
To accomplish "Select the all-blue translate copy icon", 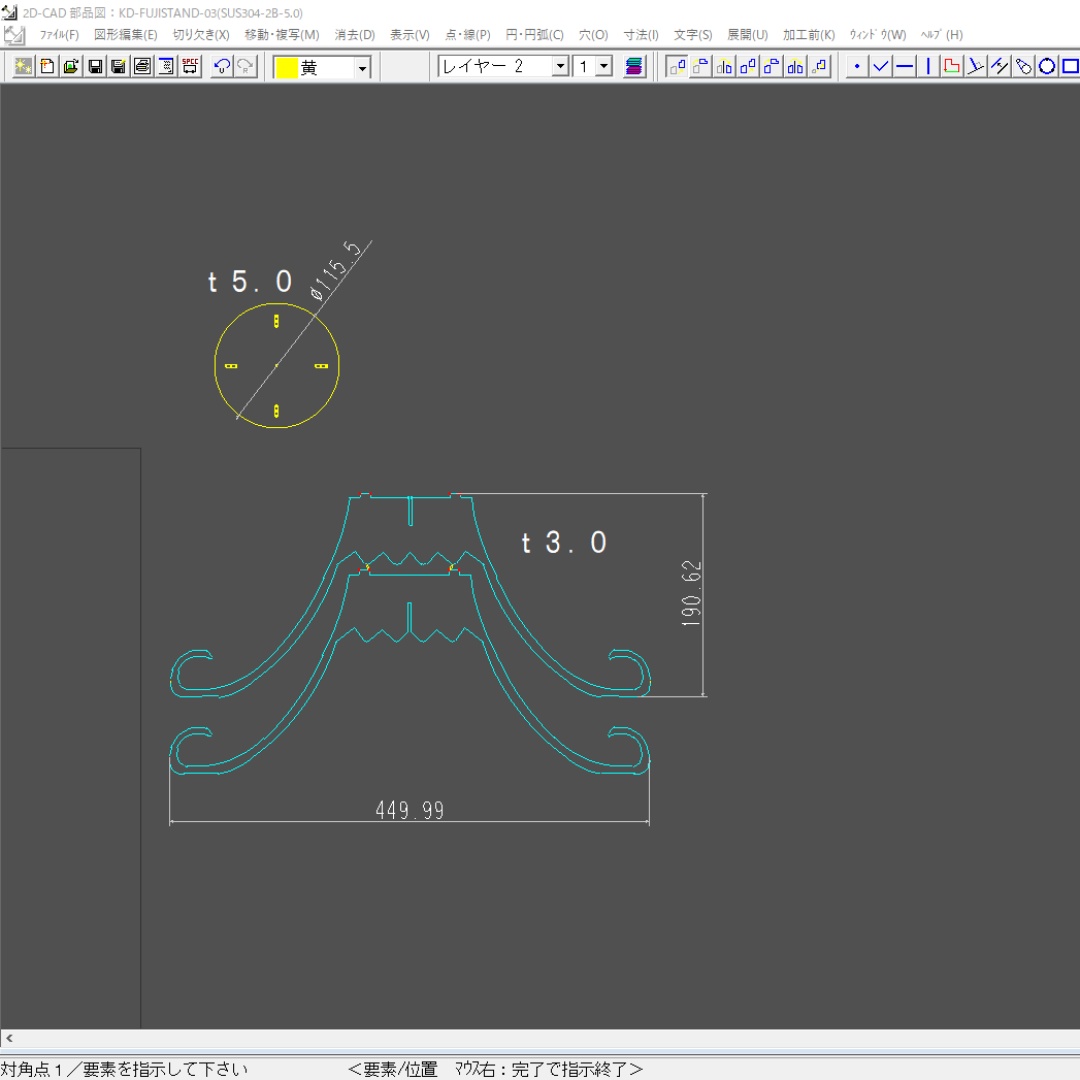I will coord(748,67).
